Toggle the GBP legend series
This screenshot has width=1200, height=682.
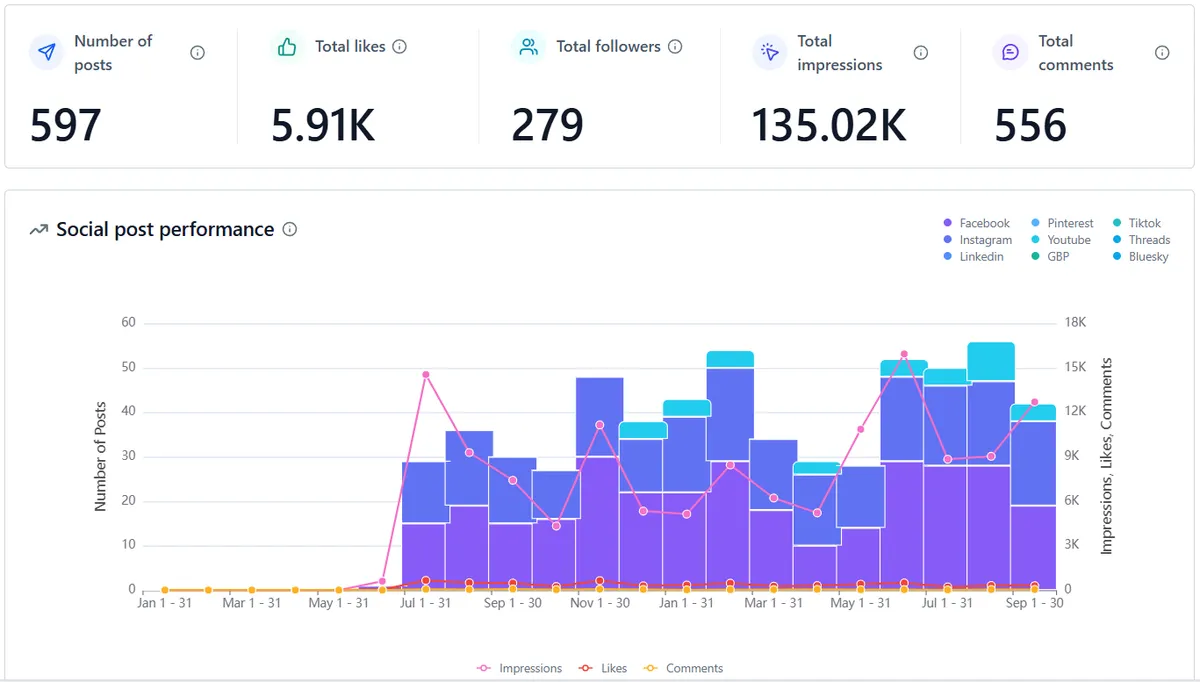(1050, 257)
